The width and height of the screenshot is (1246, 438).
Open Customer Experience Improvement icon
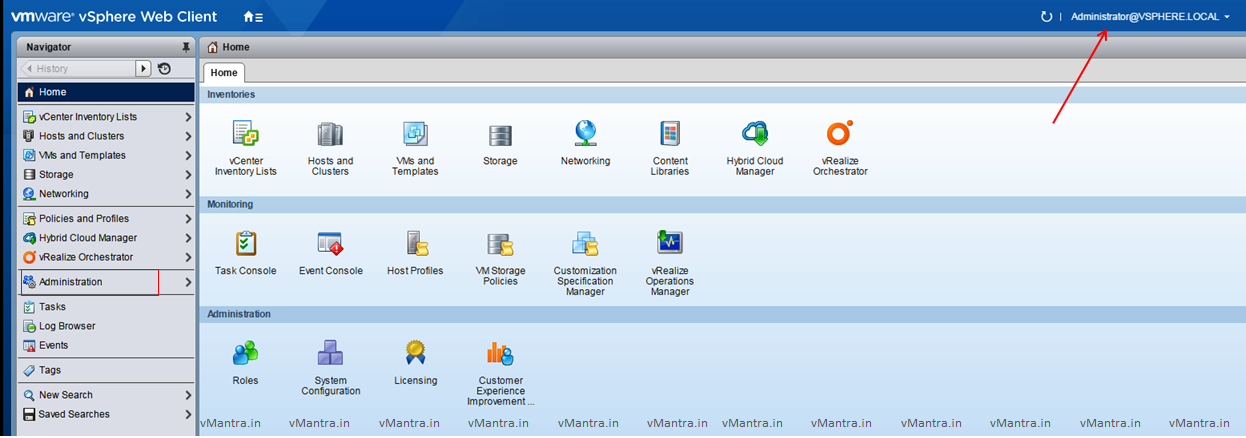point(500,353)
